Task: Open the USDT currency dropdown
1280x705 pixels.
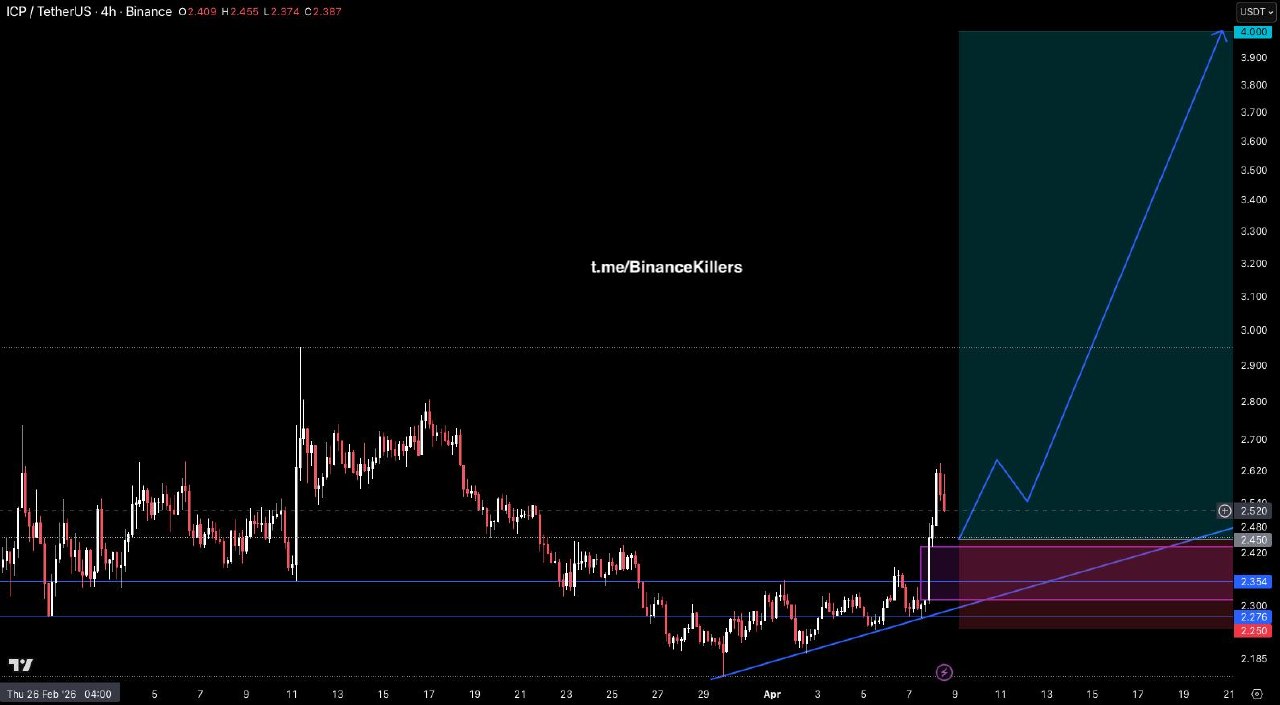Action: (1256, 12)
